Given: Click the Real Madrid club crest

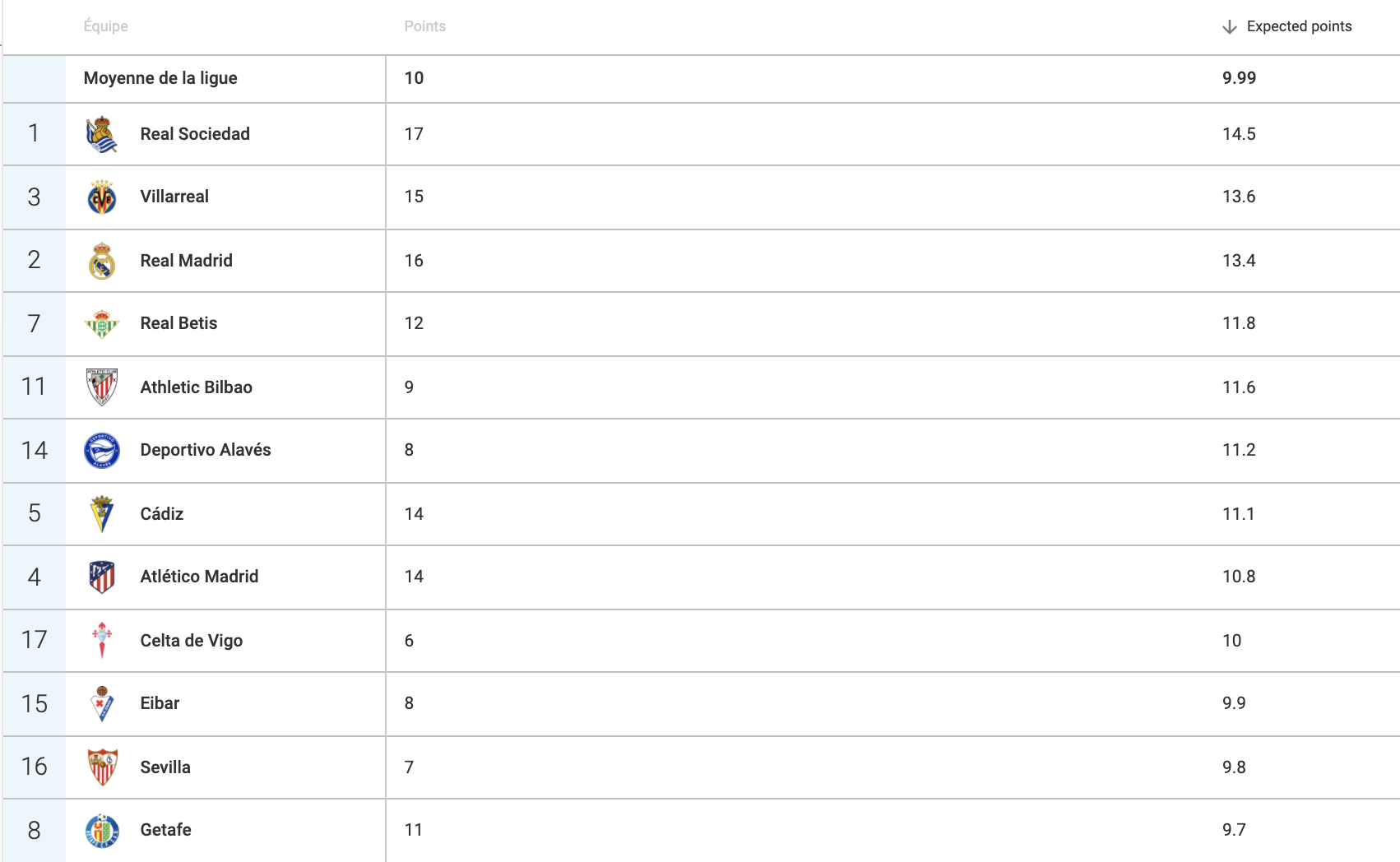Looking at the screenshot, I should coord(102,261).
